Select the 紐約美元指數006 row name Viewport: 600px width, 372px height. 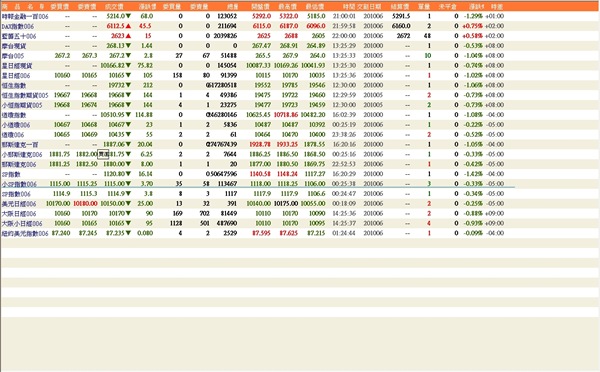click(25, 233)
